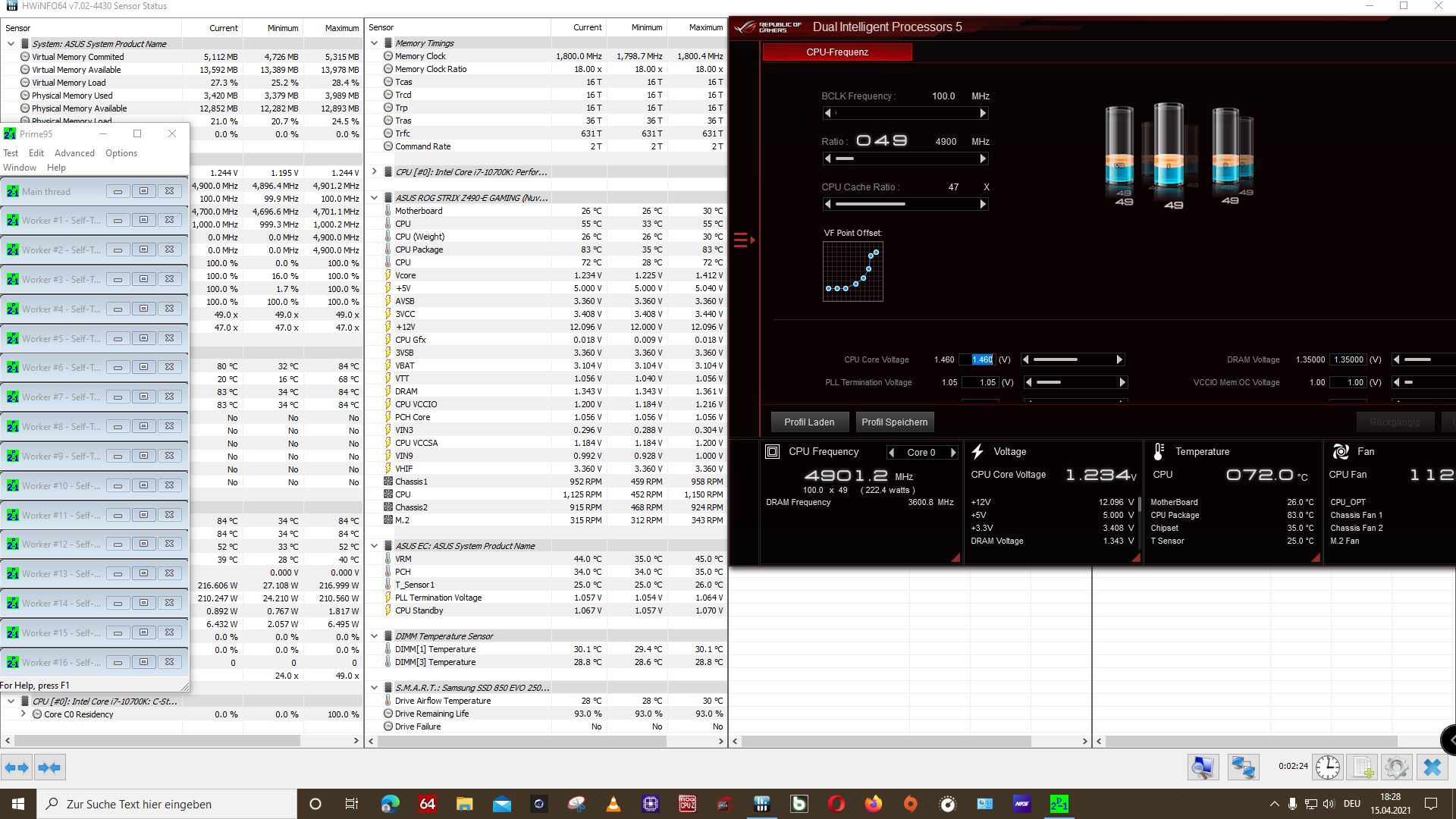Collapse DIMM Temperature Sensor group
This screenshot has width=1456, height=819.
coord(375,636)
